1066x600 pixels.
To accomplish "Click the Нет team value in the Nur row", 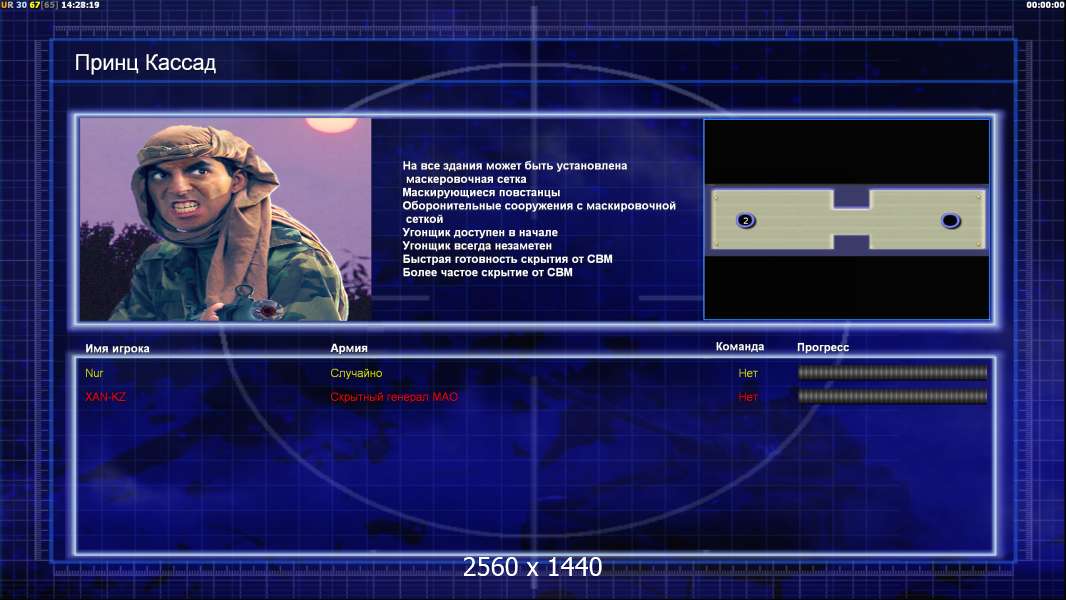I will [x=748, y=373].
